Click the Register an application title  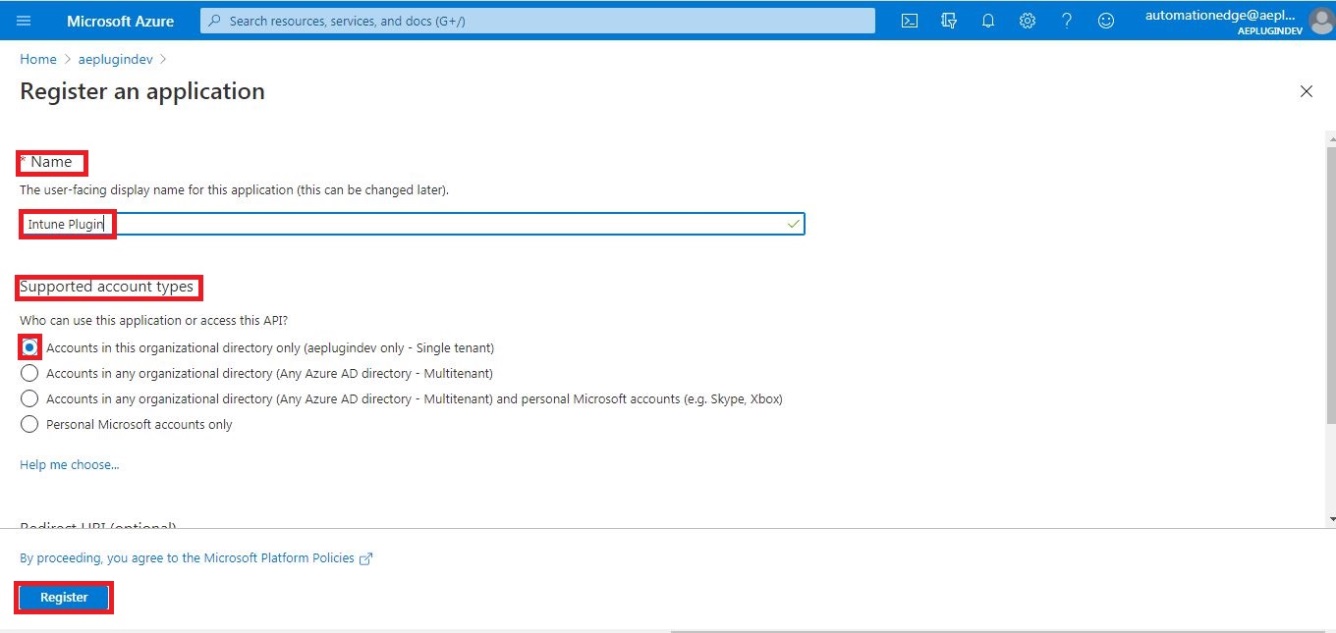(142, 91)
